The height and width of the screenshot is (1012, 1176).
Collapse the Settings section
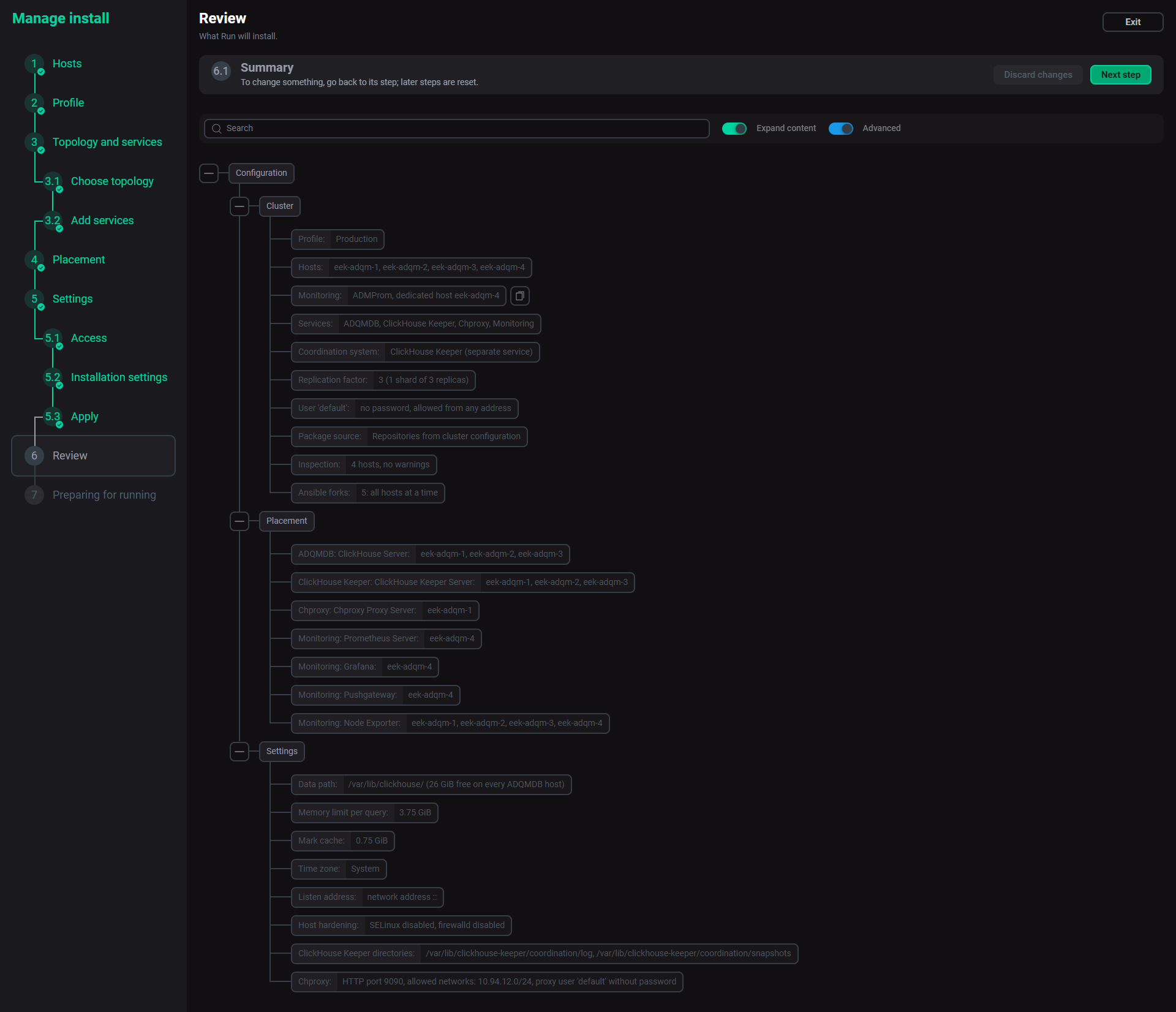click(x=239, y=752)
